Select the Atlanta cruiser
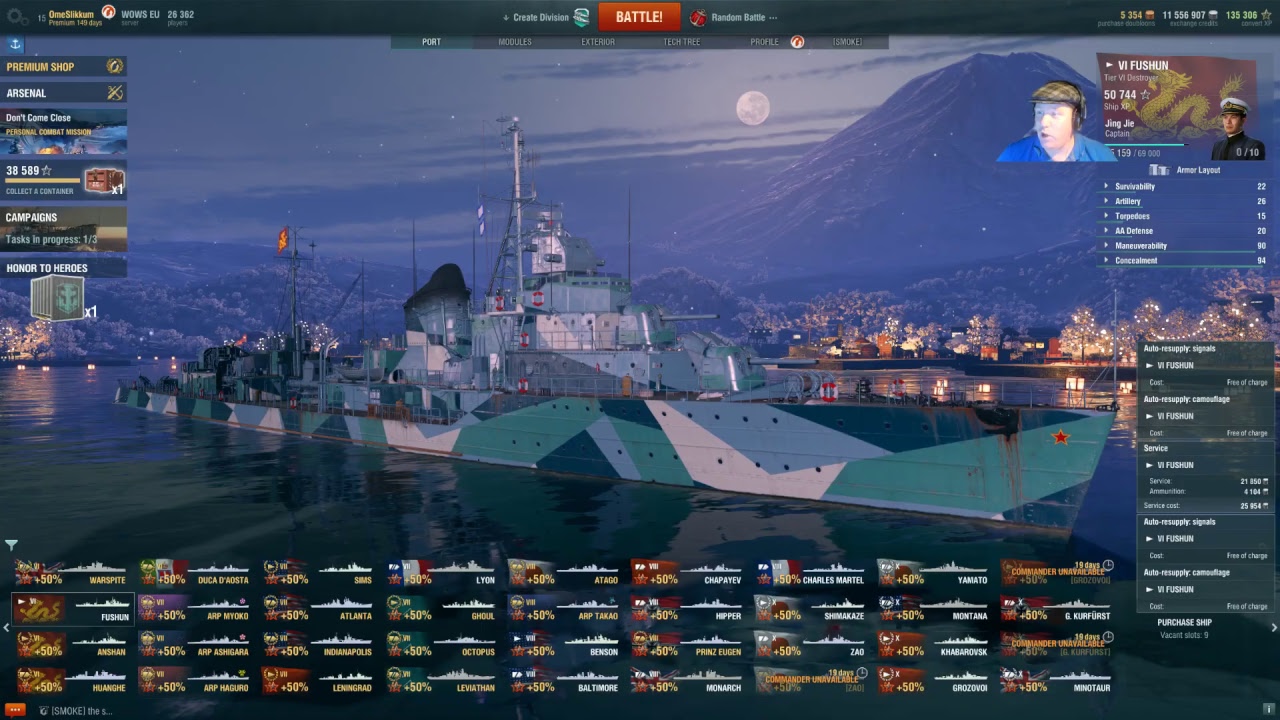1280x720 pixels. (317, 610)
